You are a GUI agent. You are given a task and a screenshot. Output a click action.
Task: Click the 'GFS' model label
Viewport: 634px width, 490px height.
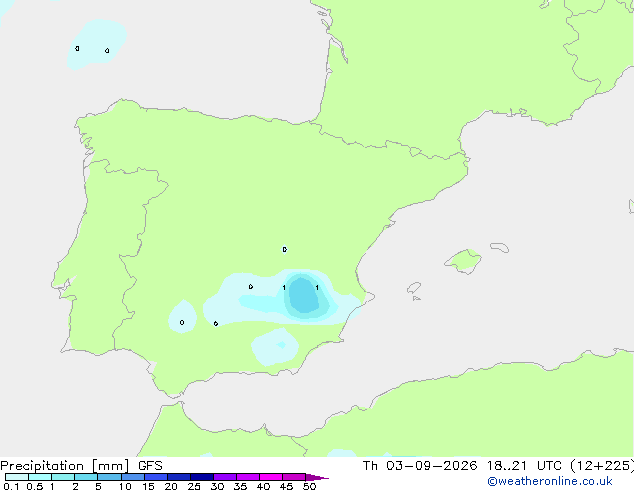[150, 466]
